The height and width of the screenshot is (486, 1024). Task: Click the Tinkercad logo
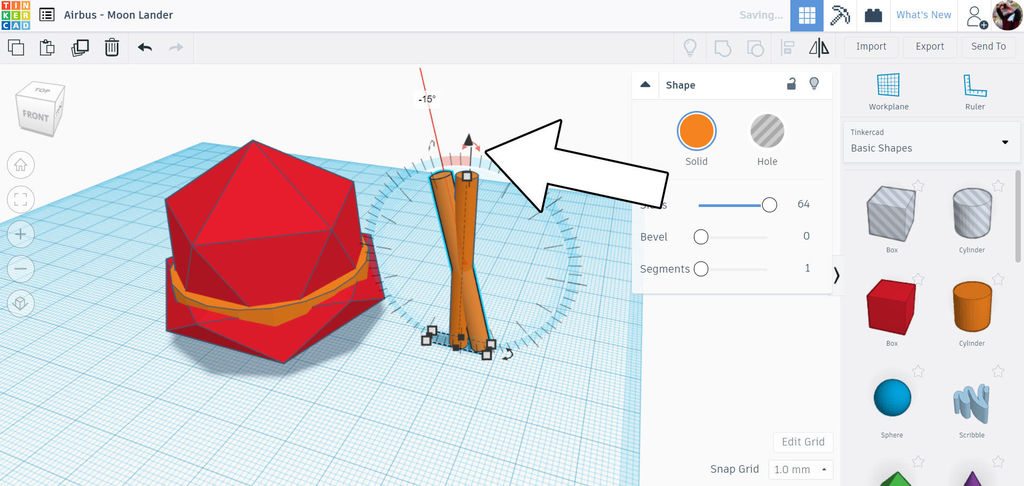pos(16,15)
